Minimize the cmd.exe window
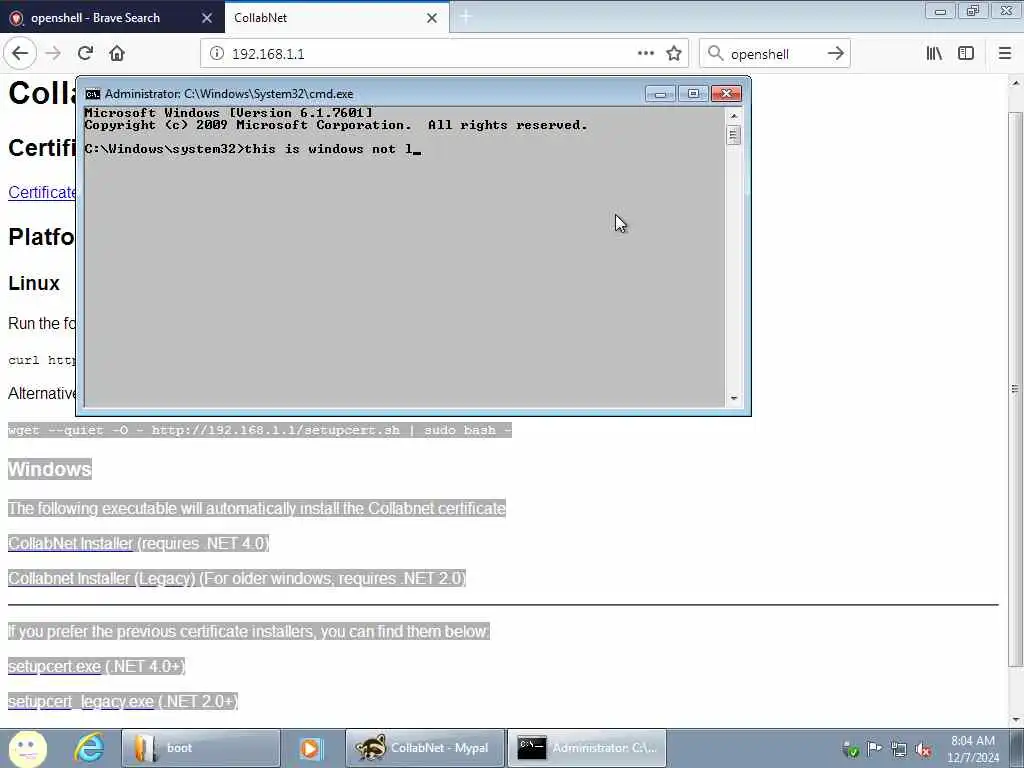 [660, 94]
